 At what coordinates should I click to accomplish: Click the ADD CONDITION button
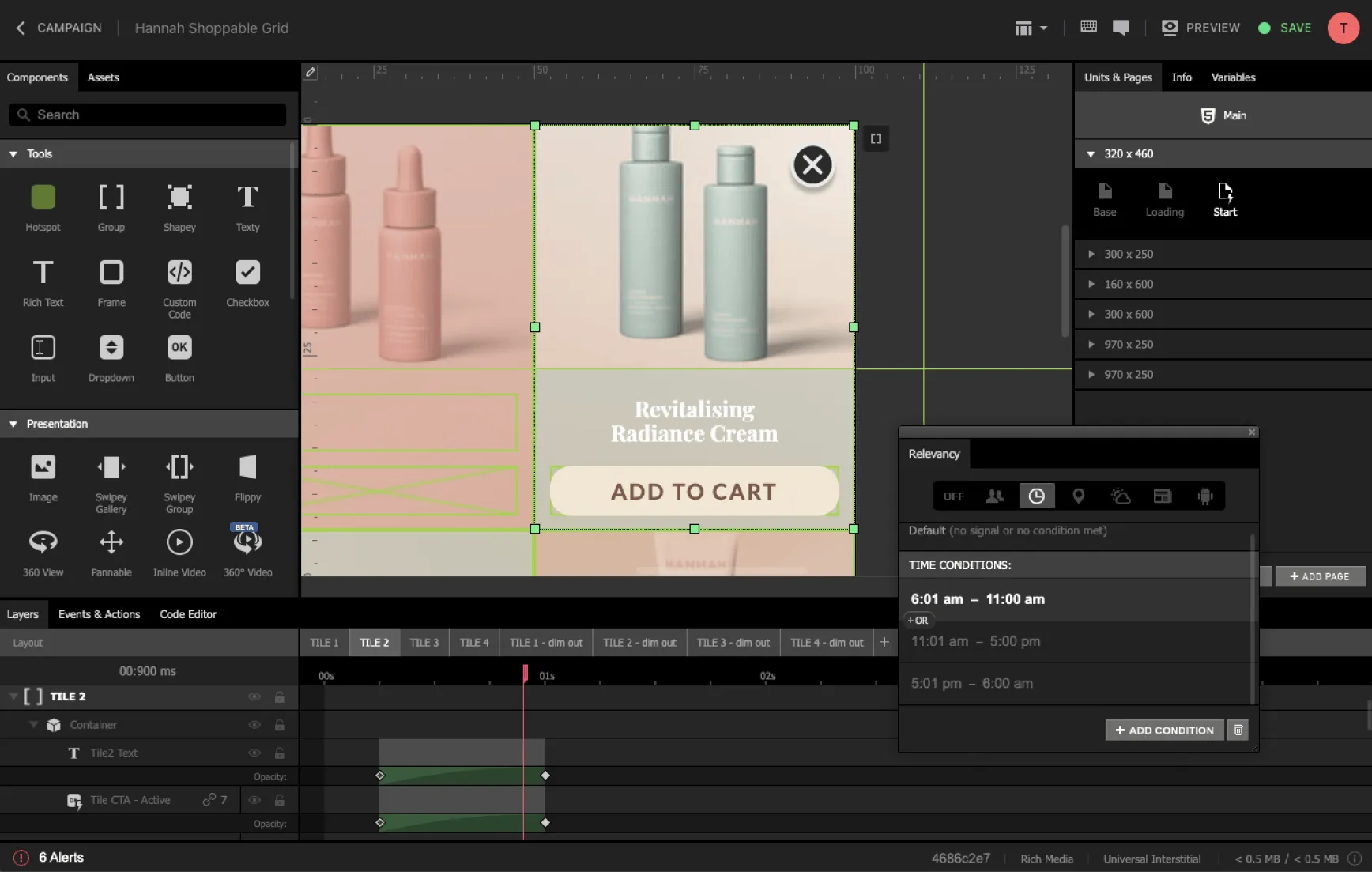1164,730
